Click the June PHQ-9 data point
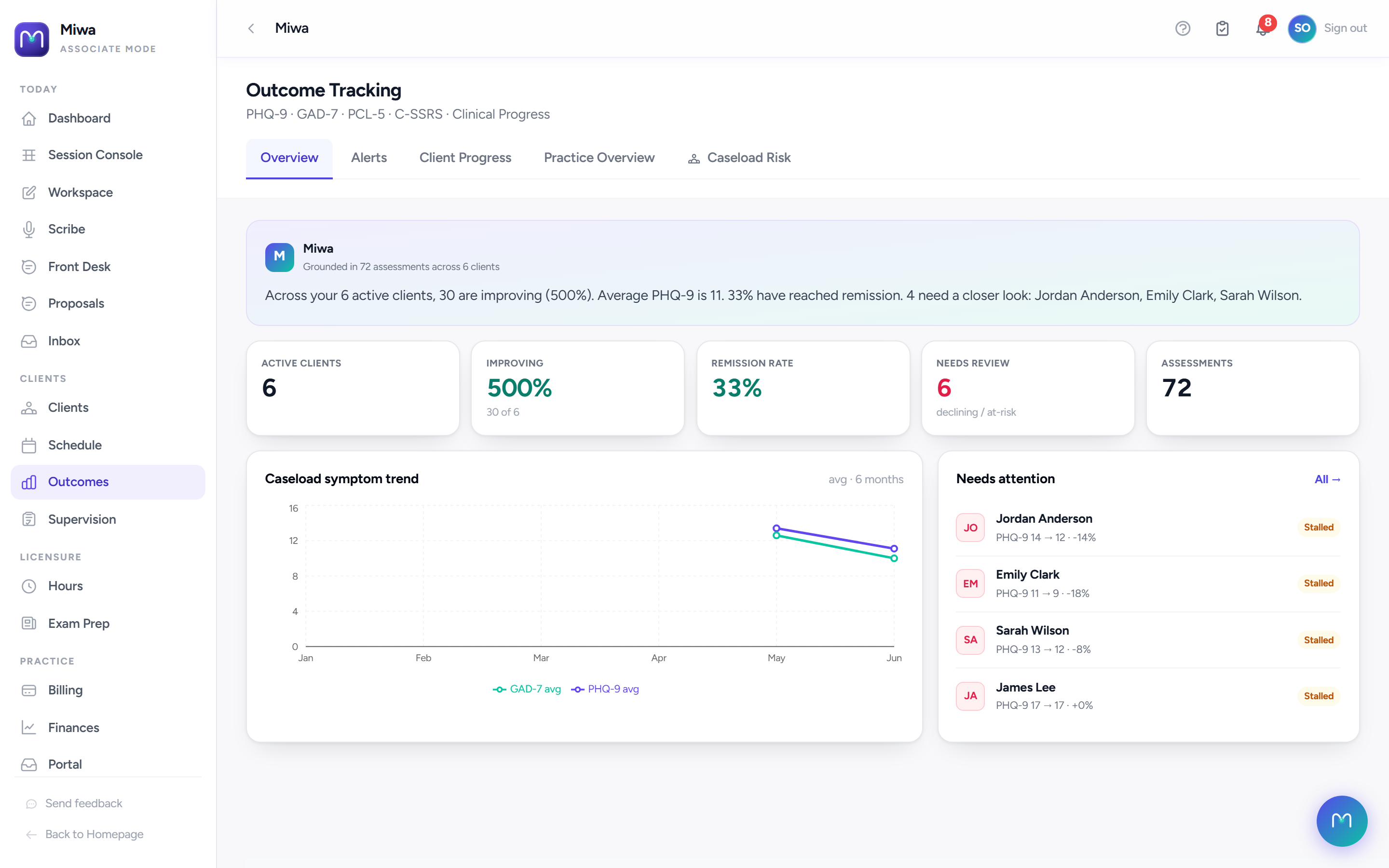The image size is (1389, 868). (894, 548)
